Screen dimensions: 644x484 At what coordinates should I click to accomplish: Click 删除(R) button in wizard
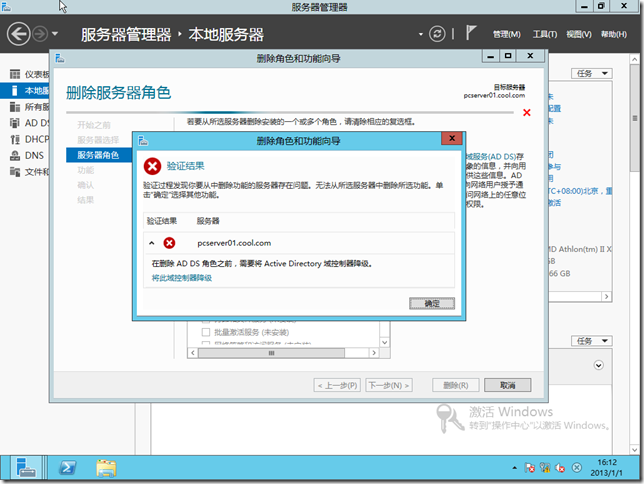[x=455, y=385]
